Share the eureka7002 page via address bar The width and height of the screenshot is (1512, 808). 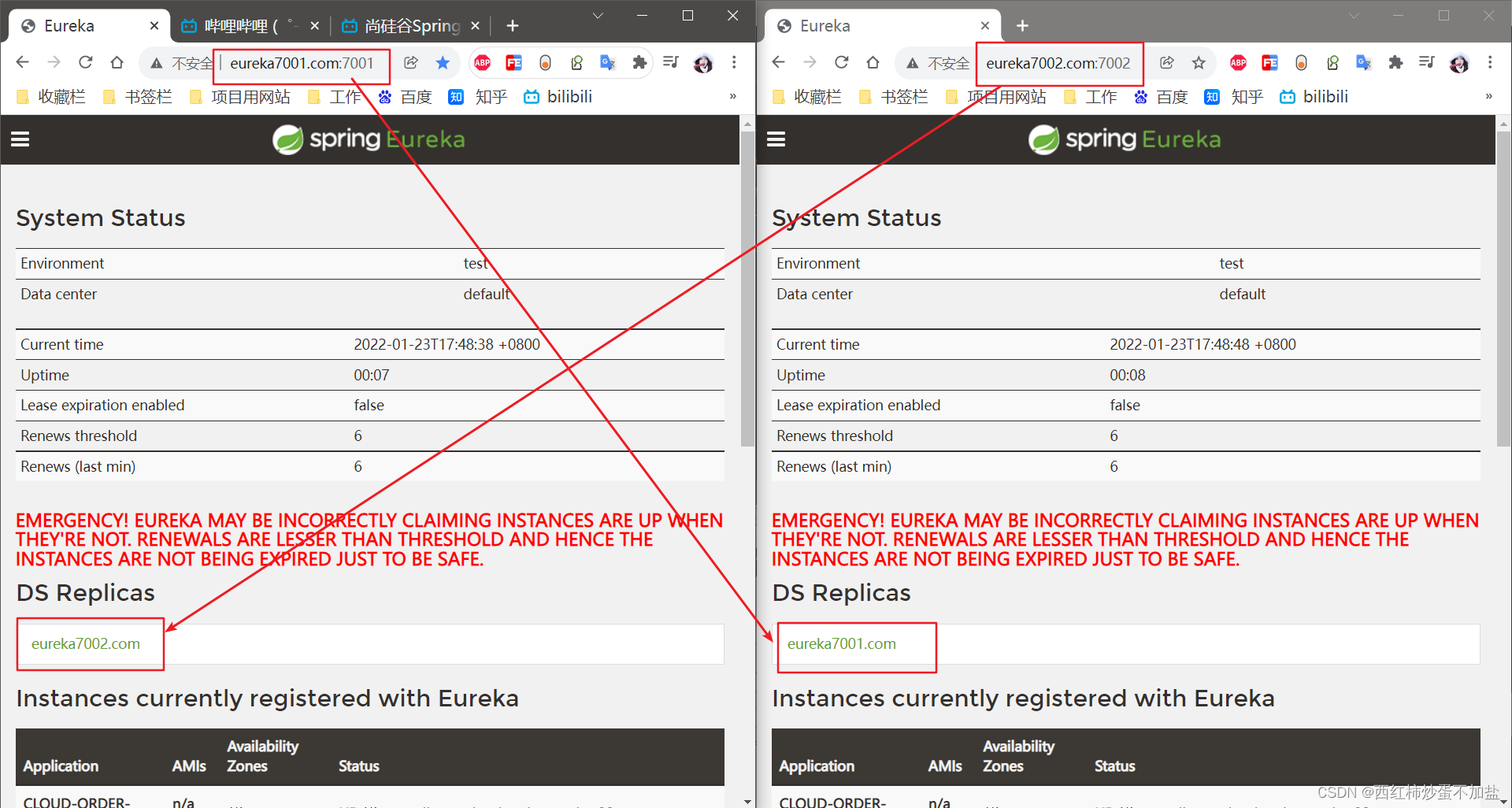click(1167, 62)
